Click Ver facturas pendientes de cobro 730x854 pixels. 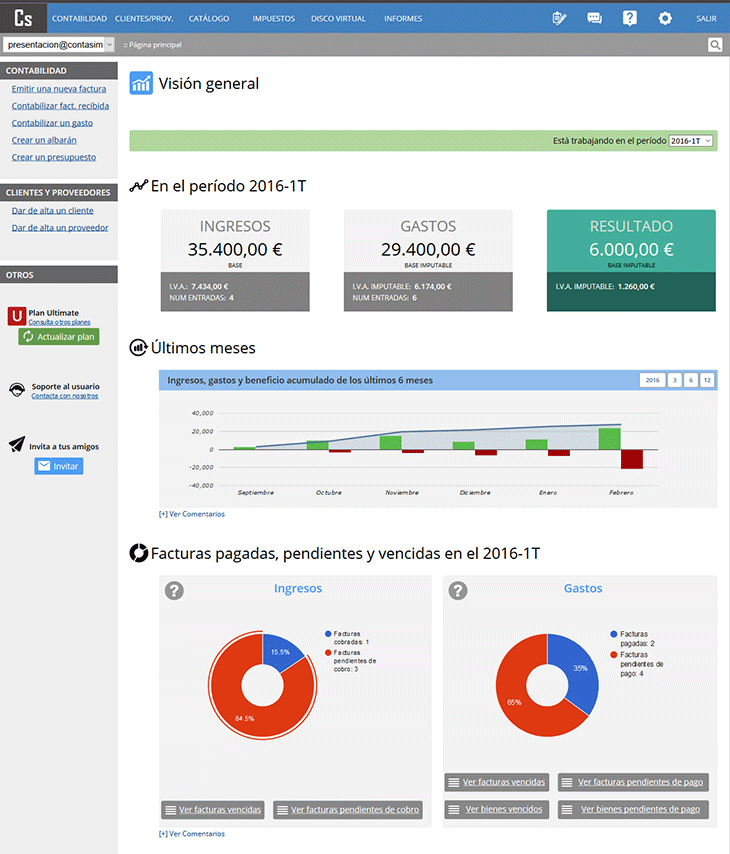coord(348,810)
